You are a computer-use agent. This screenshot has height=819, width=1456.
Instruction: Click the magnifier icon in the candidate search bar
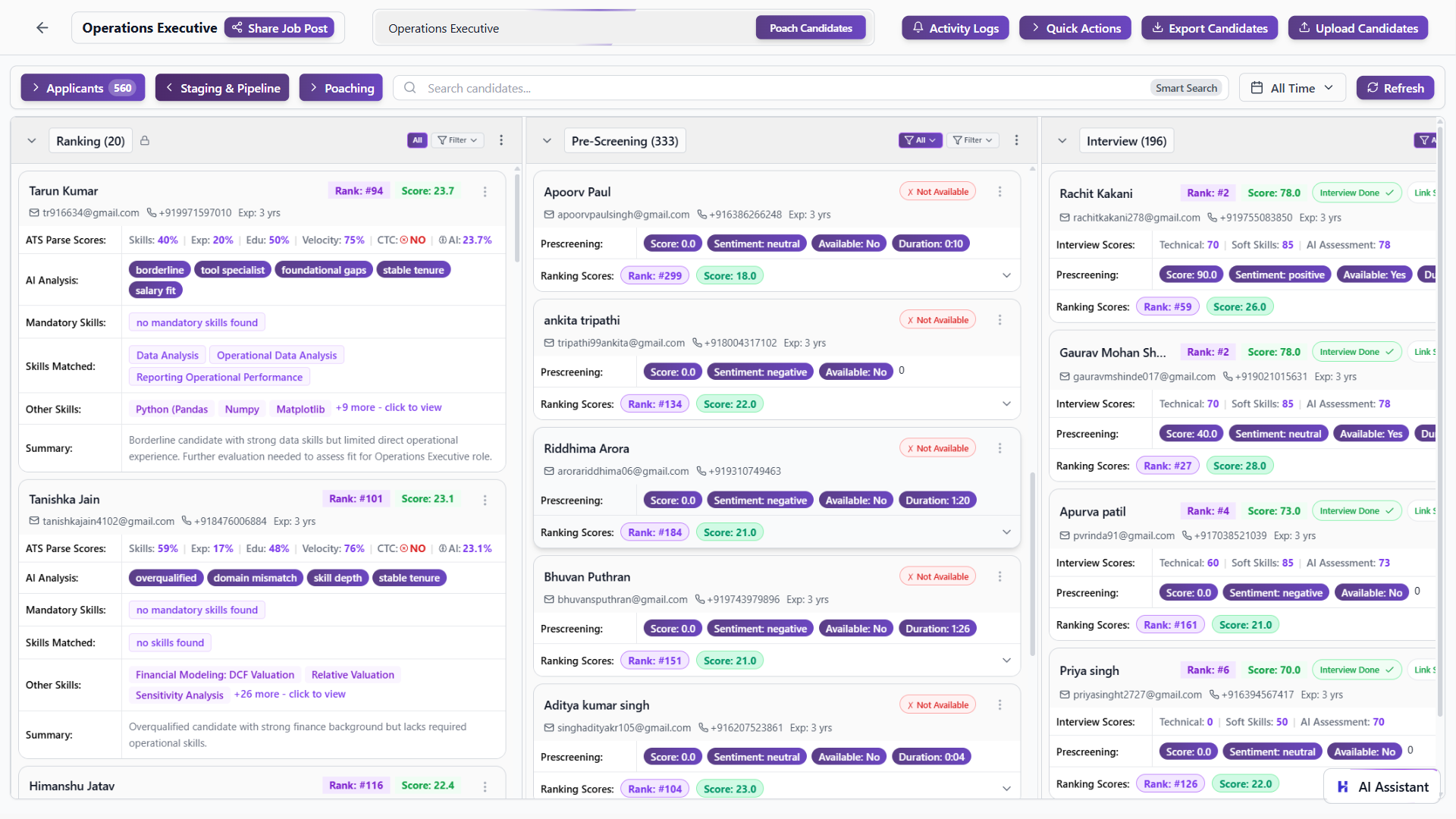(x=409, y=88)
